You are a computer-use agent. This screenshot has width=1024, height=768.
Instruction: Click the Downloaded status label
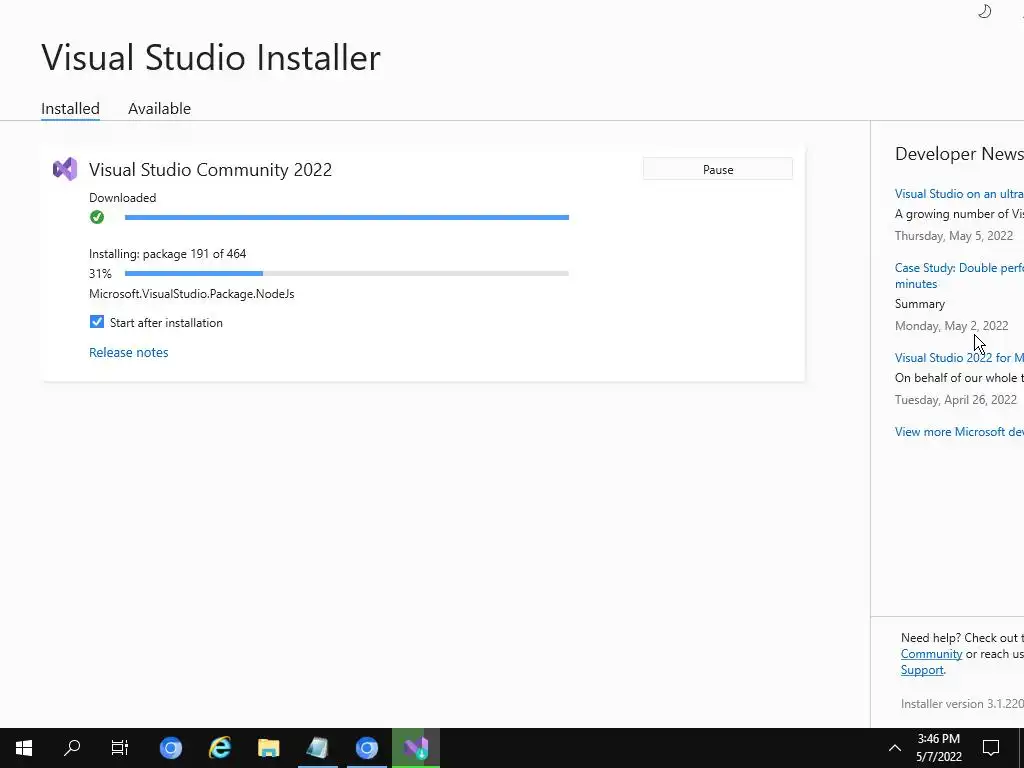[x=123, y=198]
